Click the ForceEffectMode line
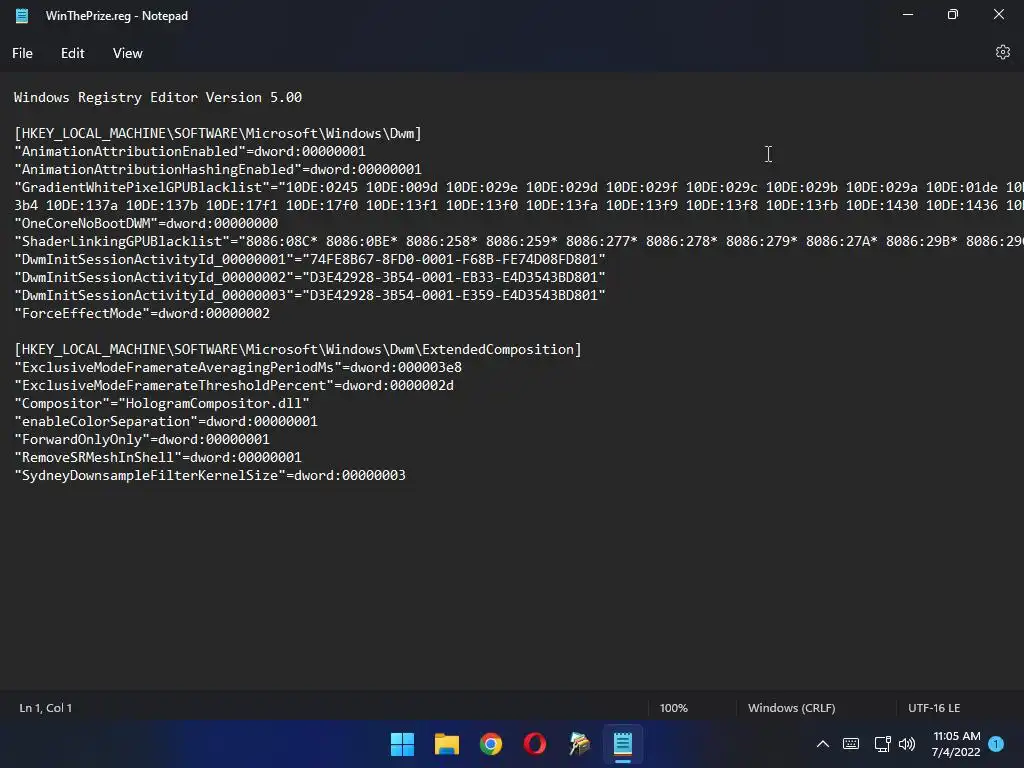1024x768 pixels. tap(142, 313)
